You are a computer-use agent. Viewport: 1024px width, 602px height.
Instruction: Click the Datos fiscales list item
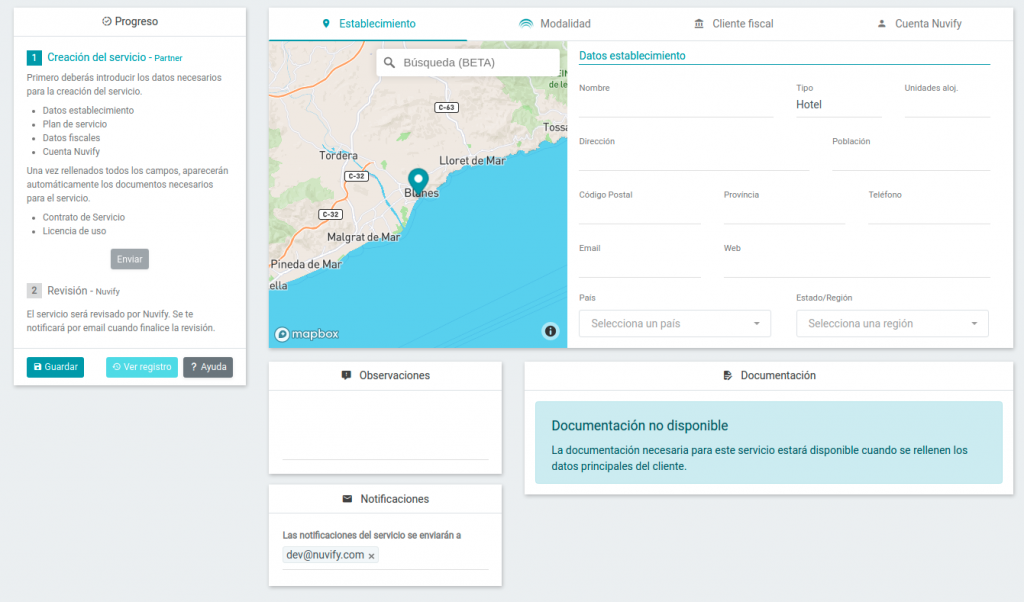(71, 138)
